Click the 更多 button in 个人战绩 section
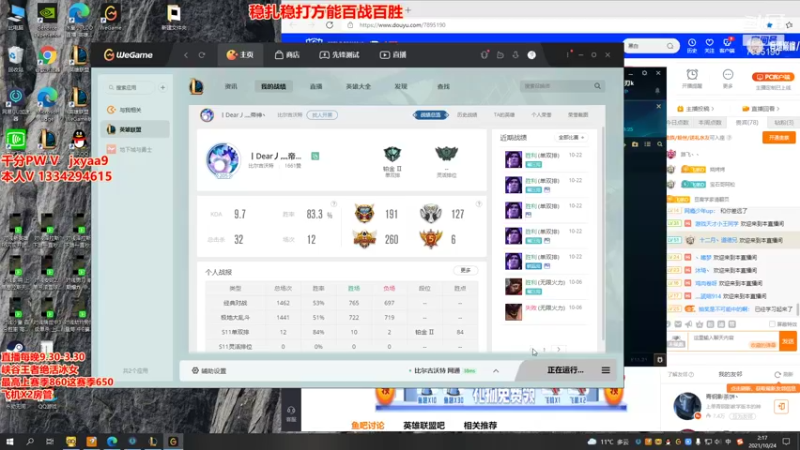Screen dimensions: 800x450 [466, 270]
